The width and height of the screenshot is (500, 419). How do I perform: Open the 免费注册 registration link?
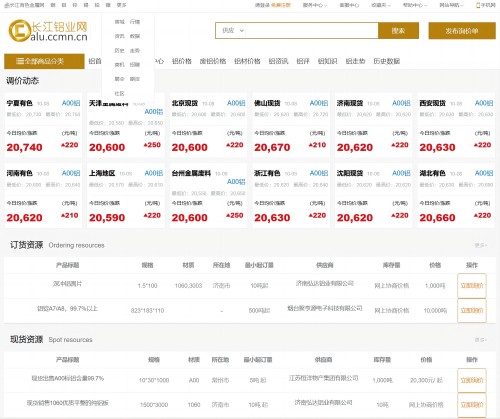[x=281, y=5]
